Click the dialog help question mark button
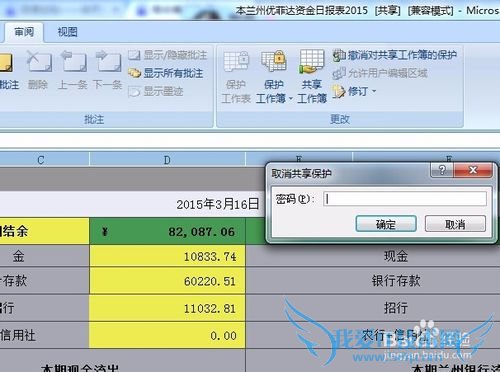Image resolution: width=500 pixels, height=372 pixels. coord(442,170)
